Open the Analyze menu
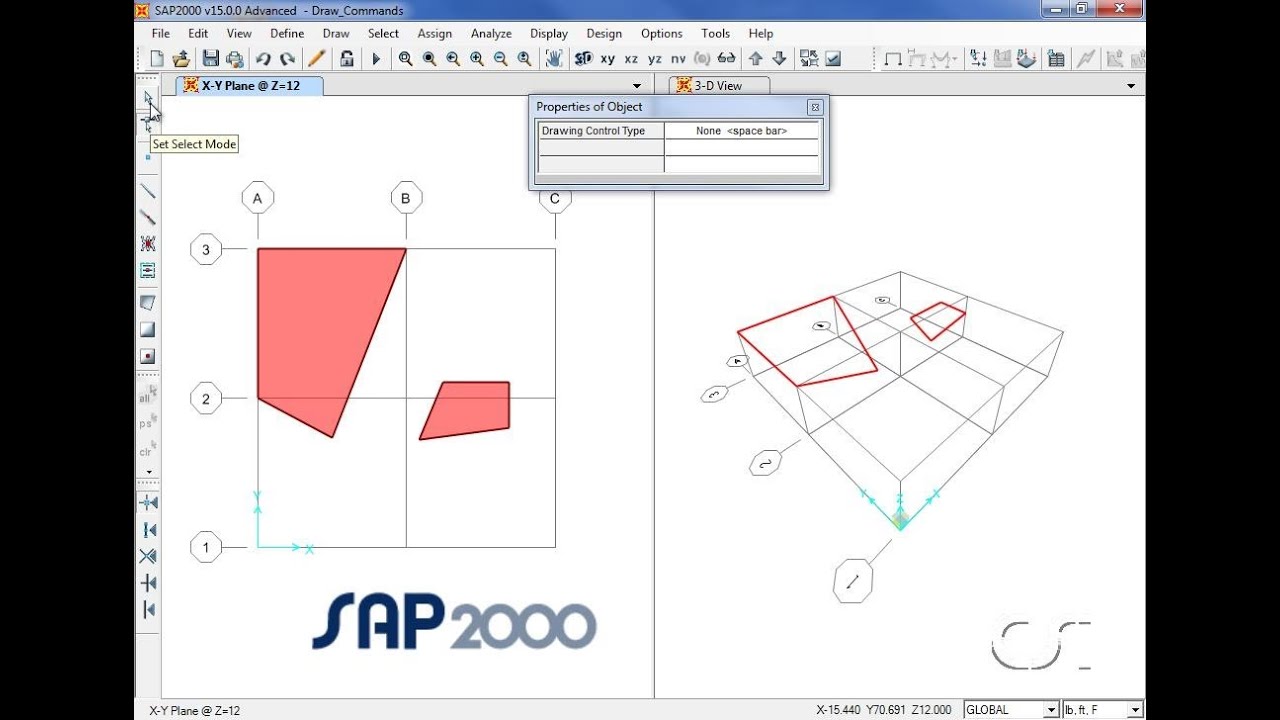Viewport: 1280px width, 720px height. coord(491,33)
